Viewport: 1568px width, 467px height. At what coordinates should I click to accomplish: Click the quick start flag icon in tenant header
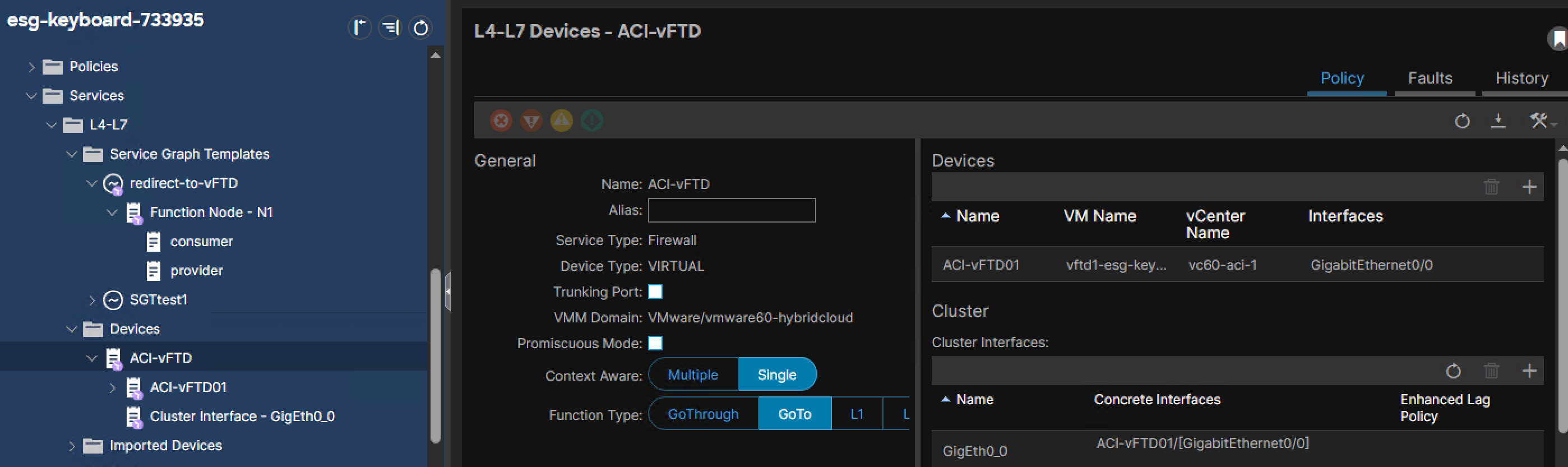tap(360, 27)
